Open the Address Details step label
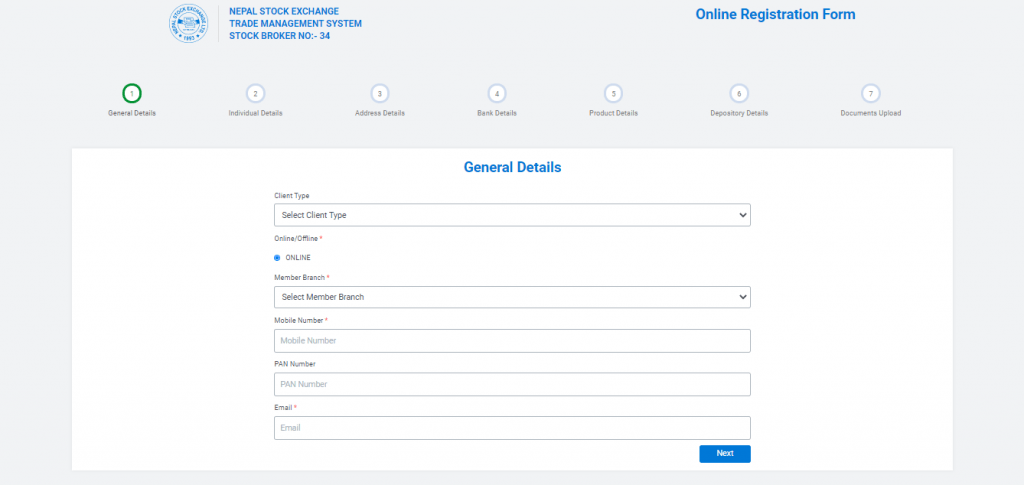This screenshot has height=485, width=1024. click(380, 113)
